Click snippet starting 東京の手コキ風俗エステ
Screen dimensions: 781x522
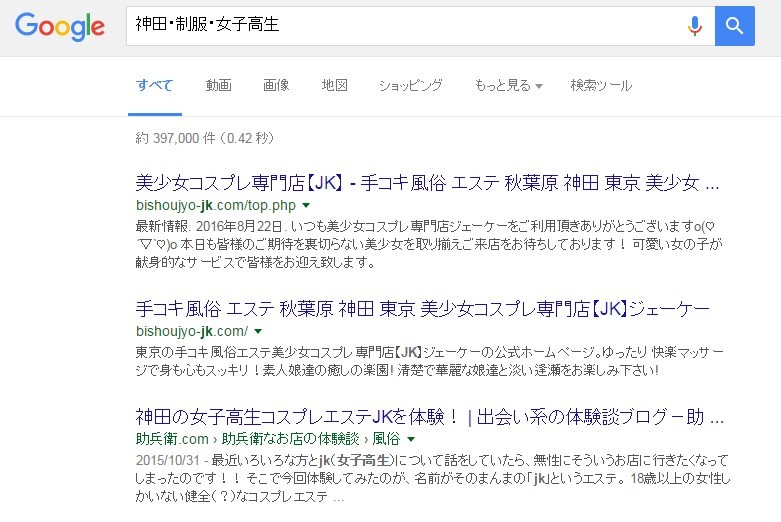[x=429, y=361]
